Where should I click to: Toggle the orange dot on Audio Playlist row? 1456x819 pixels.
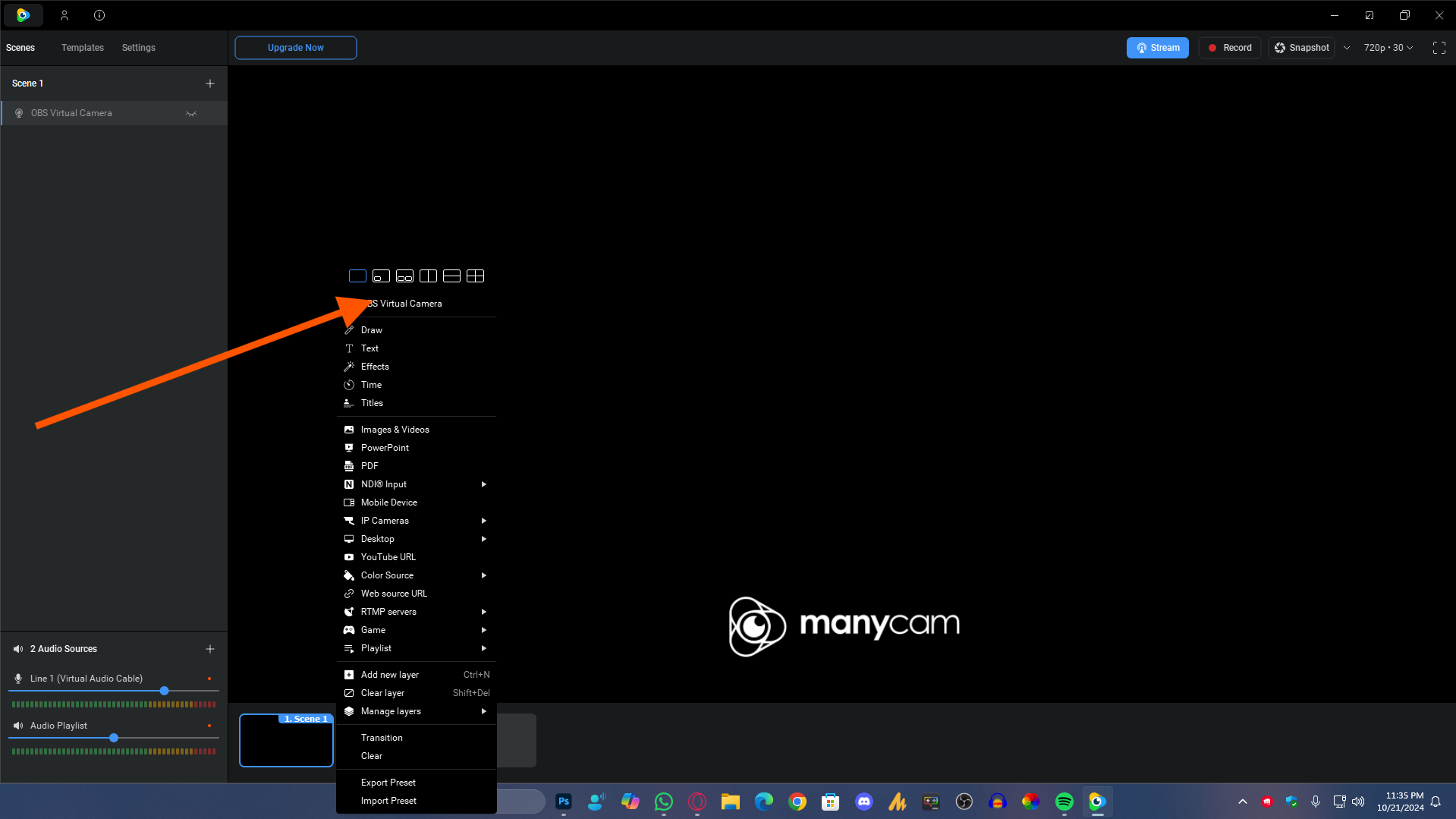point(209,726)
